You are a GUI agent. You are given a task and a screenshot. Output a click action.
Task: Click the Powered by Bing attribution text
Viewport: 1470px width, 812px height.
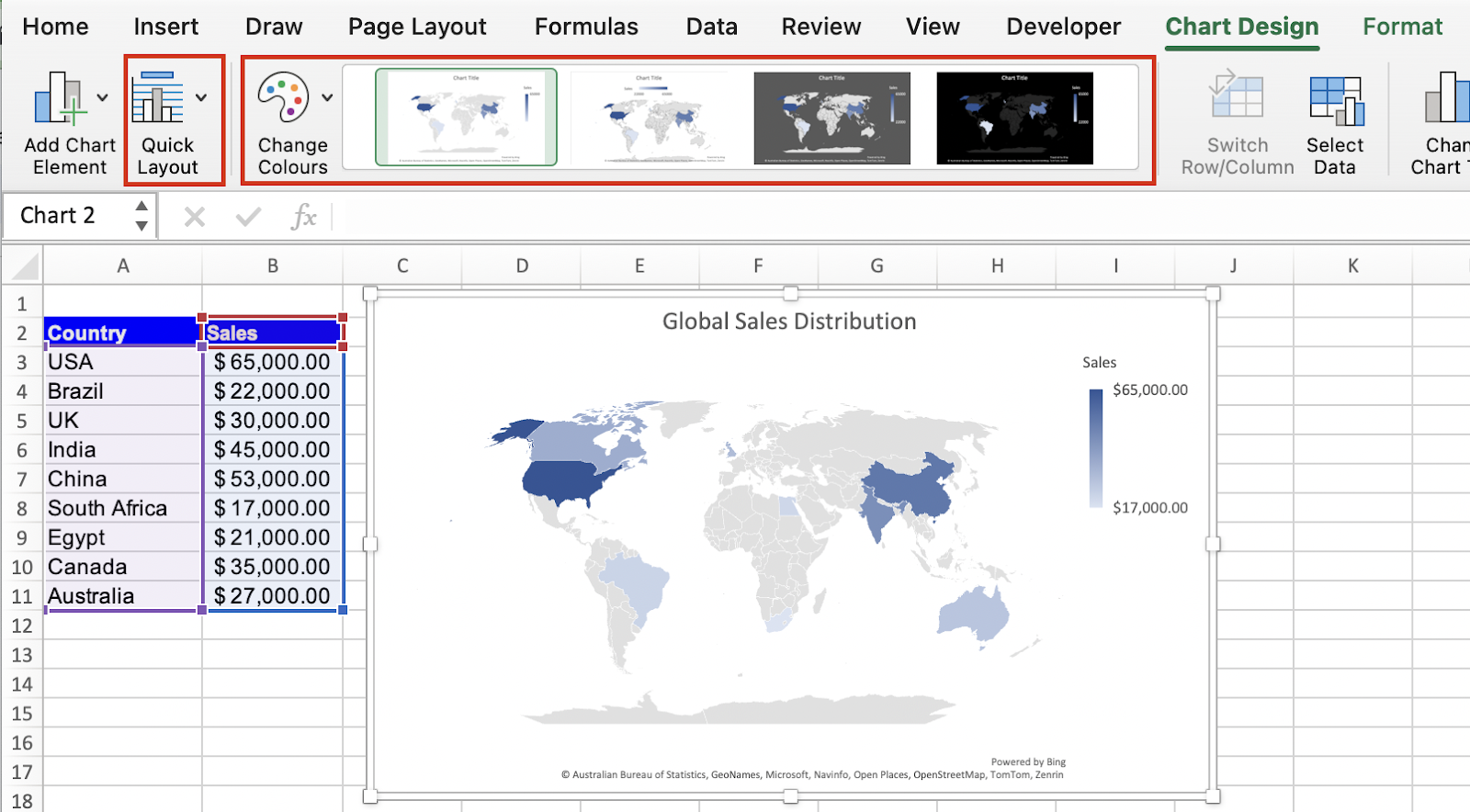tap(1028, 762)
